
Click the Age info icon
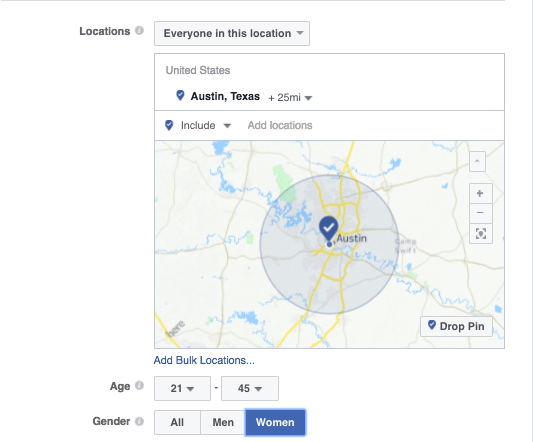(x=139, y=386)
